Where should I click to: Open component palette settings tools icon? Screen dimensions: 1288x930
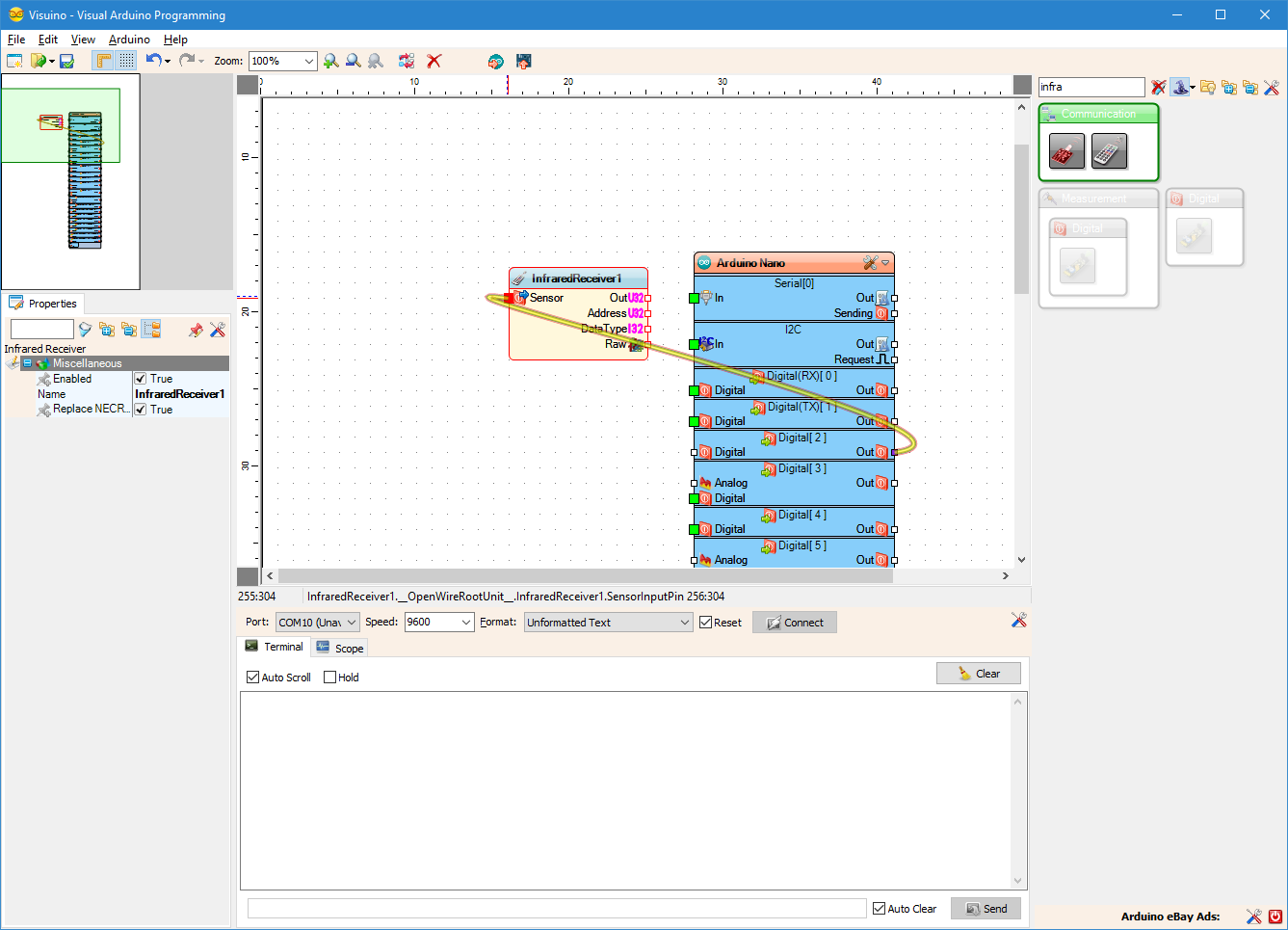(1272, 87)
